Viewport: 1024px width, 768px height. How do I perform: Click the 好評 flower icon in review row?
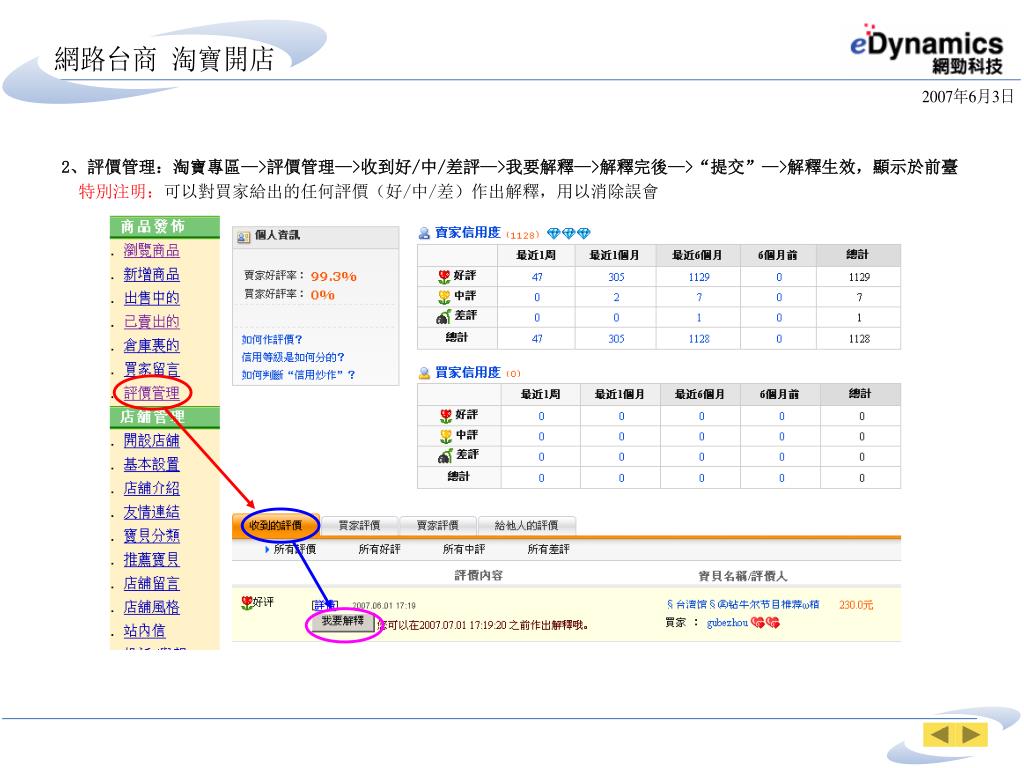point(247,602)
